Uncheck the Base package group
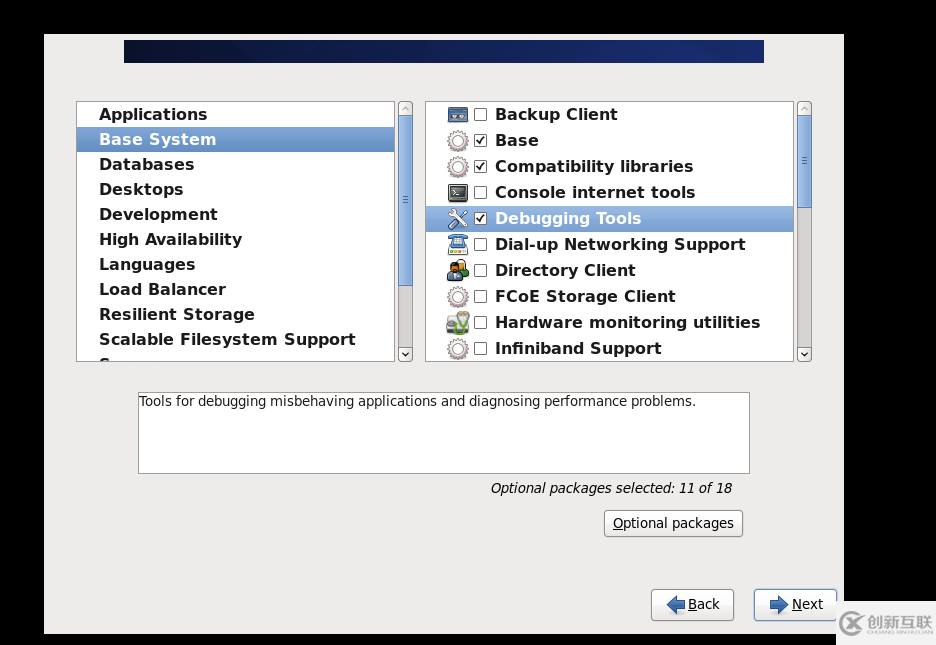The height and width of the screenshot is (645, 936). 481,141
